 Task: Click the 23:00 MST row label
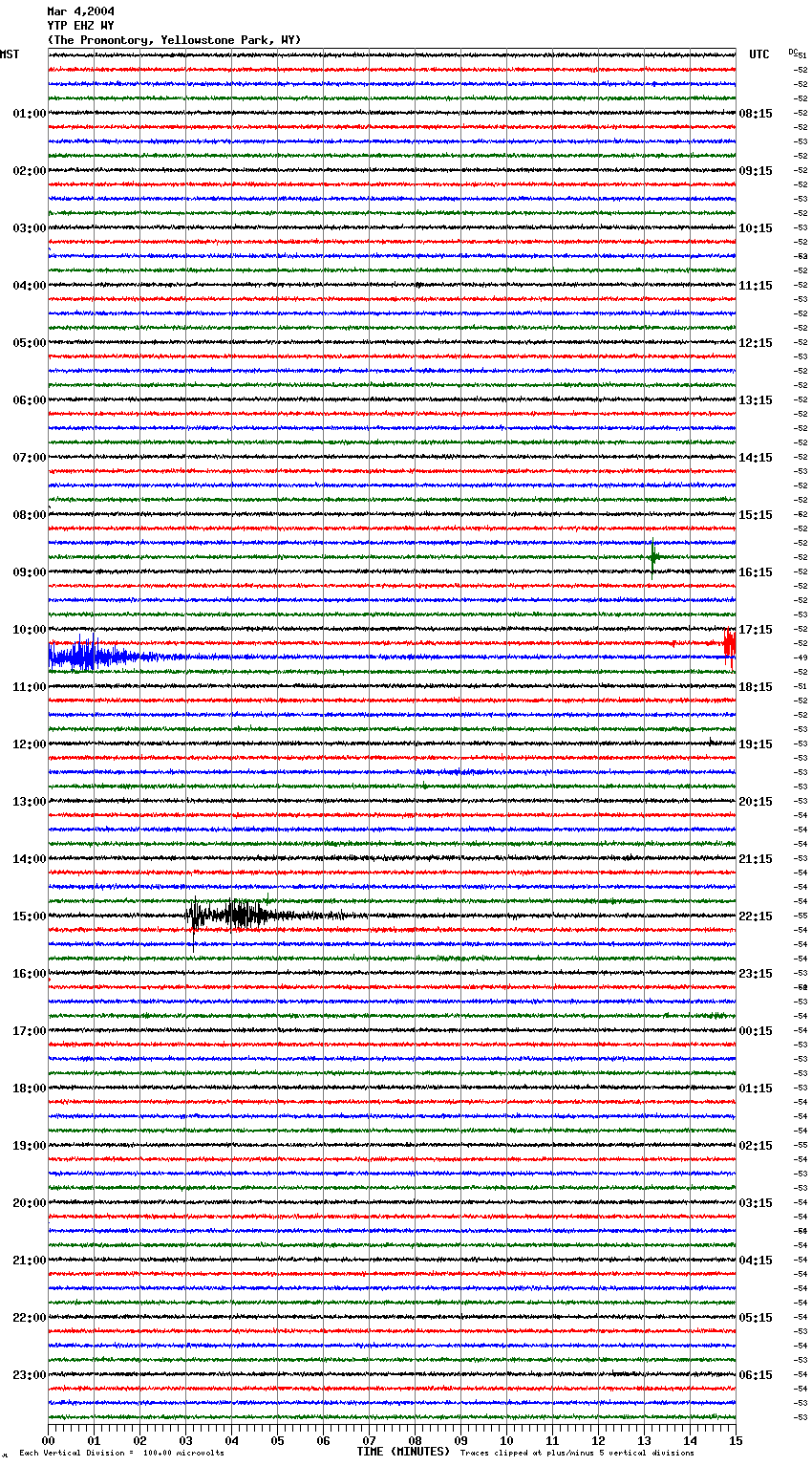(x=30, y=1375)
